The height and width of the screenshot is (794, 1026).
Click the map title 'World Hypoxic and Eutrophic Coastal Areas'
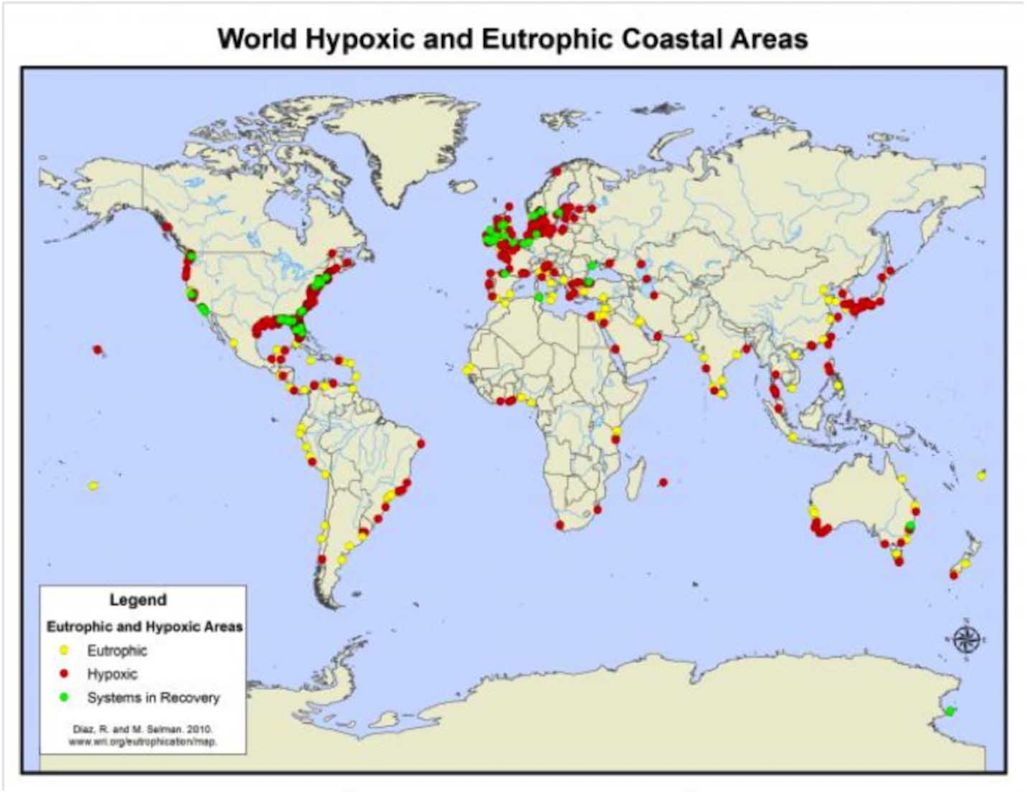coord(512,39)
